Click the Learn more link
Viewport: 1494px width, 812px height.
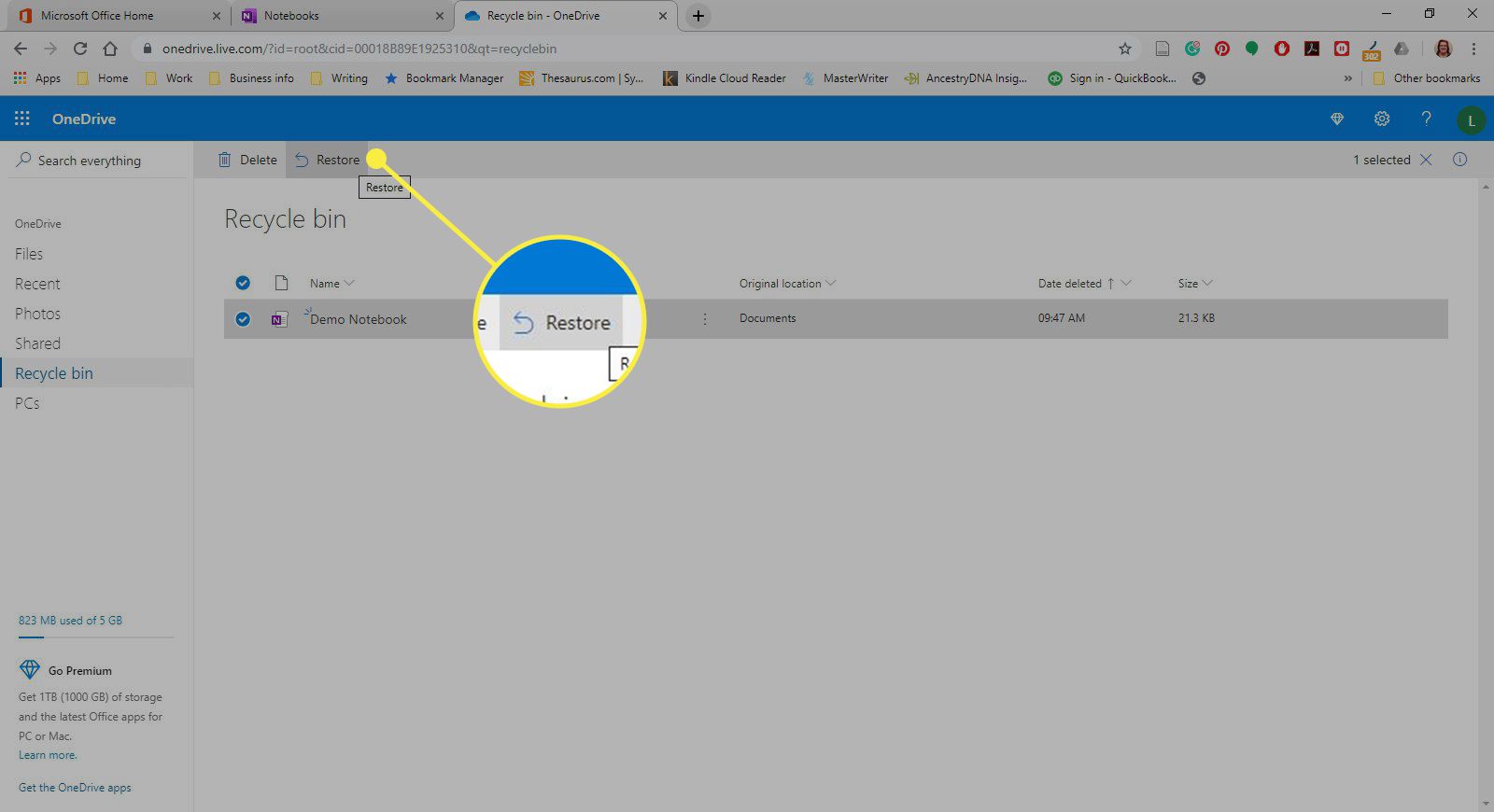pyautogui.click(x=48, y=755)
